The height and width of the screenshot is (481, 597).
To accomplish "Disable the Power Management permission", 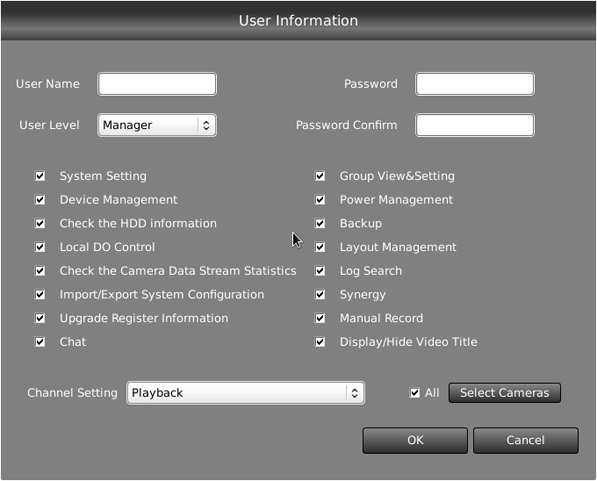I will tap(320, 200).
